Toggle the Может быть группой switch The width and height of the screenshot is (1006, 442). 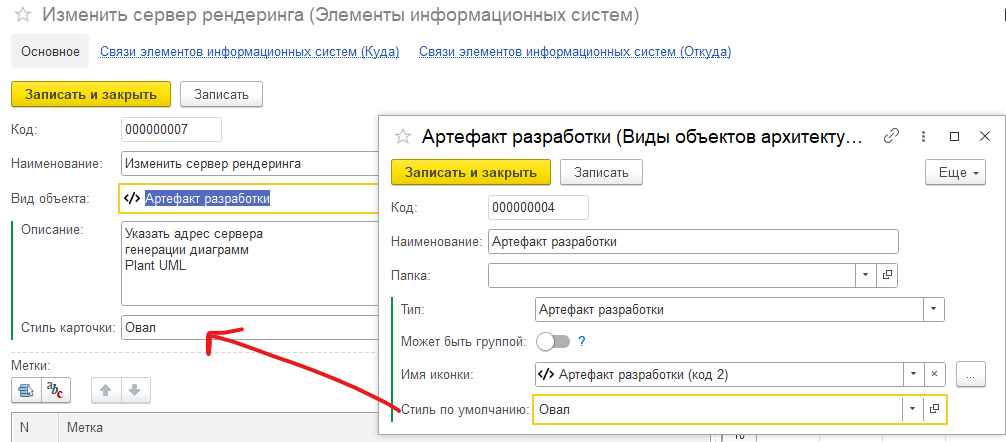[553, 341]
